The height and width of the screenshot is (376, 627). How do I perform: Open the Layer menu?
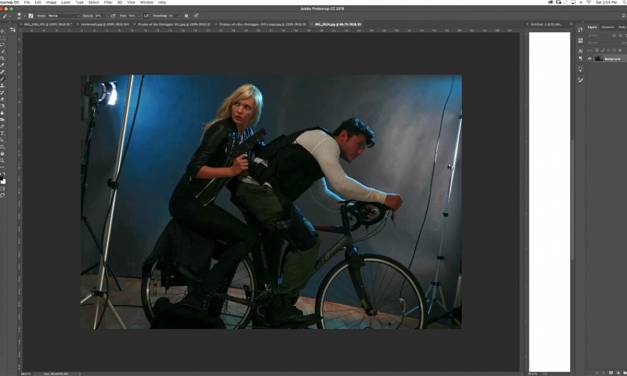coord(66,2)
